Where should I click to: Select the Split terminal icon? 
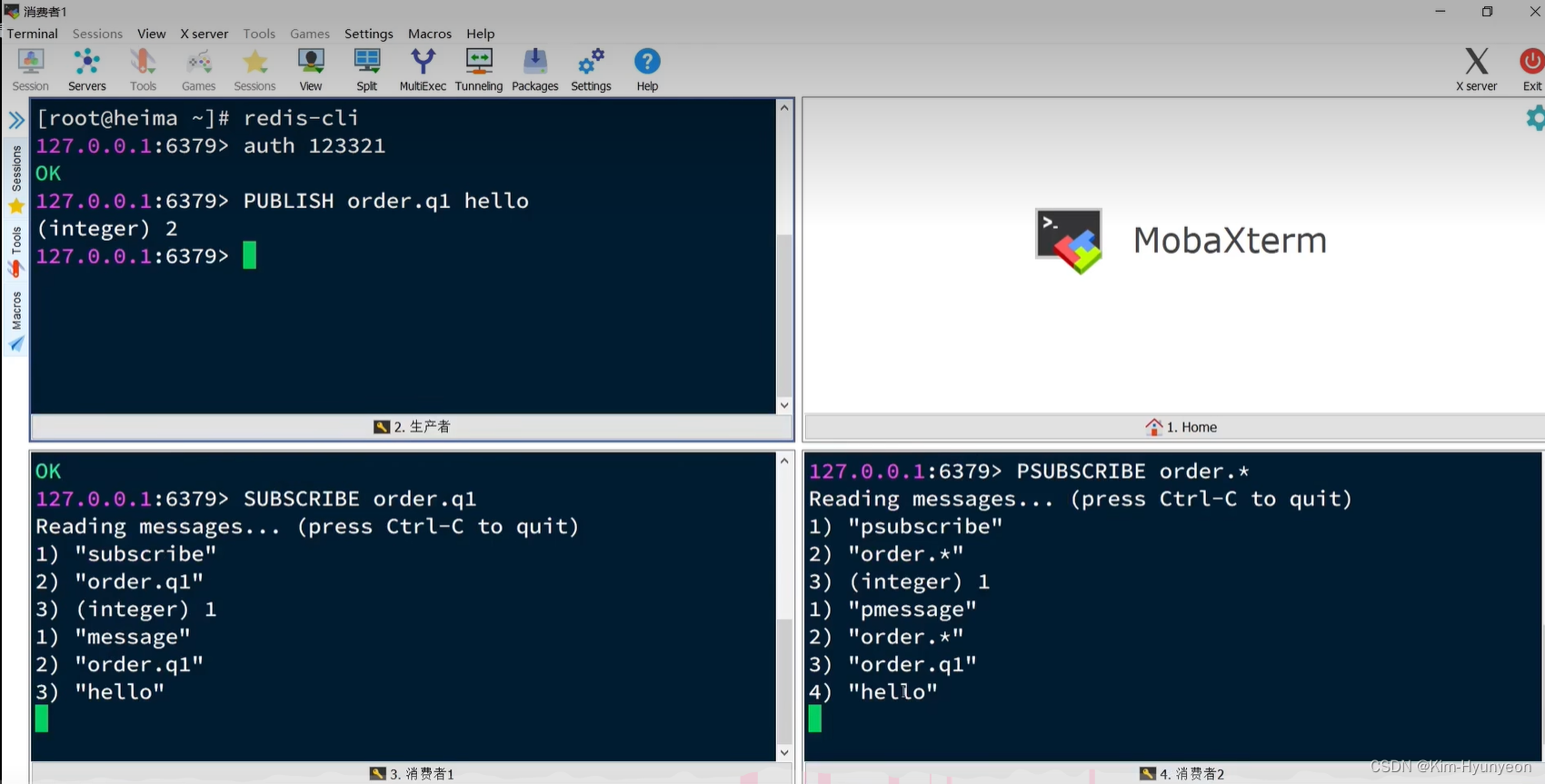point(367,70)
